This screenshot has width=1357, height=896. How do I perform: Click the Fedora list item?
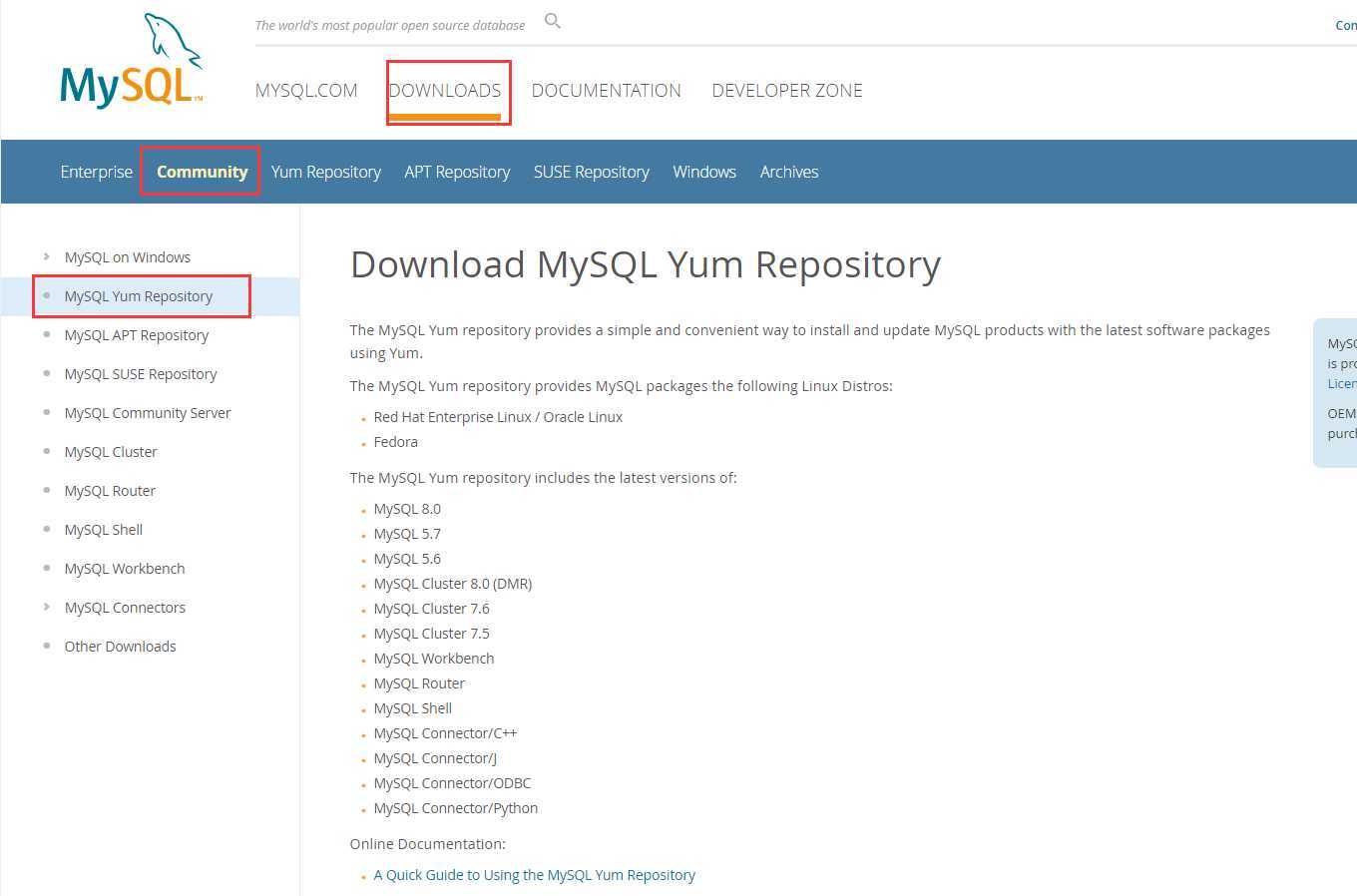(396, 442)
